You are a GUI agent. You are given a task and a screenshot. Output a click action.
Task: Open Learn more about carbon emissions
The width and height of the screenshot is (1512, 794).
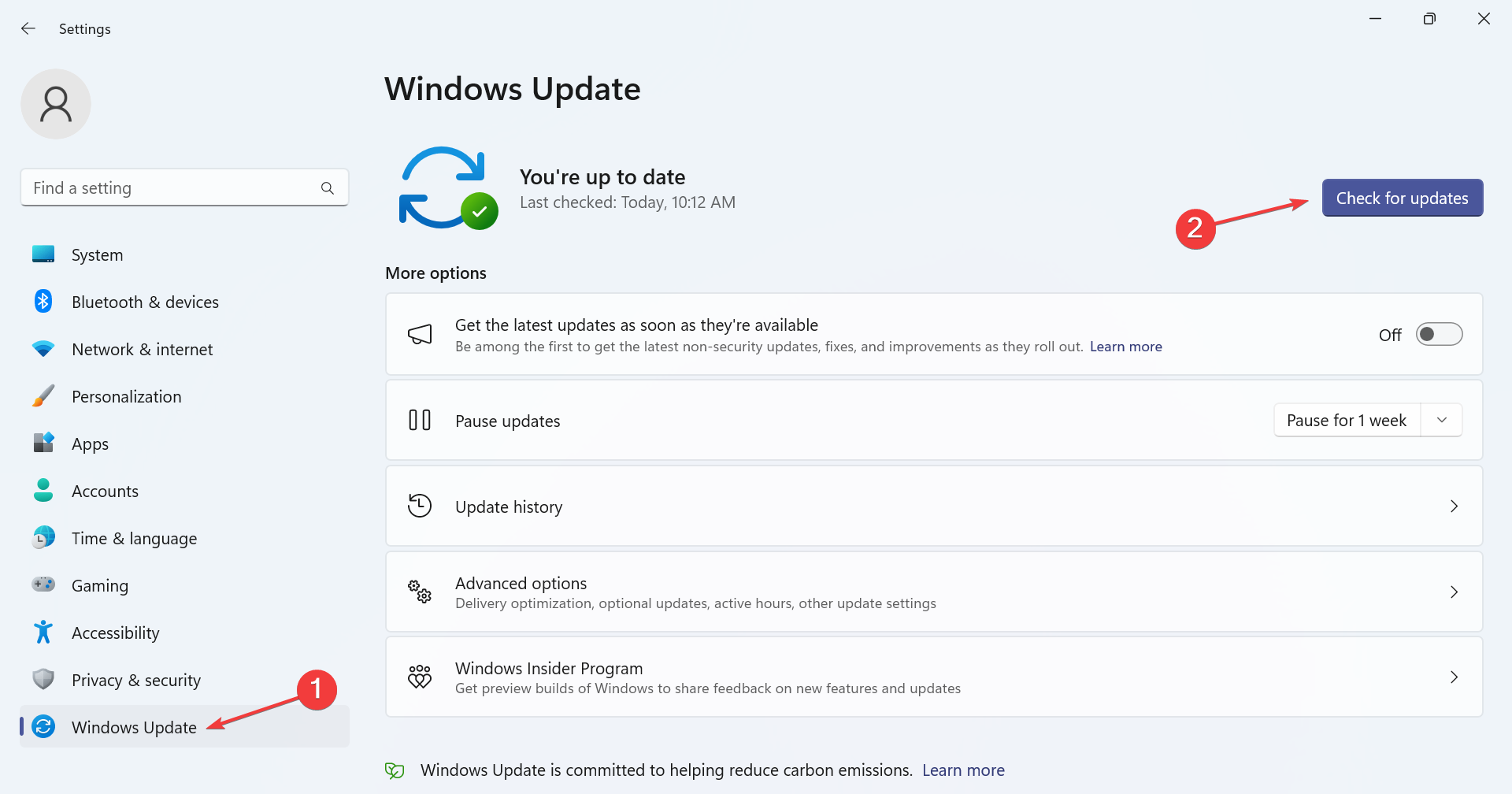click(x=963, y=770)
